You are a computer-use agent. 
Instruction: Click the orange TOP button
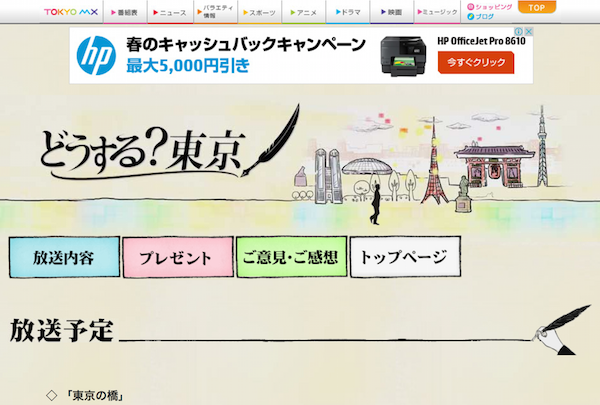tap(536, 7)
